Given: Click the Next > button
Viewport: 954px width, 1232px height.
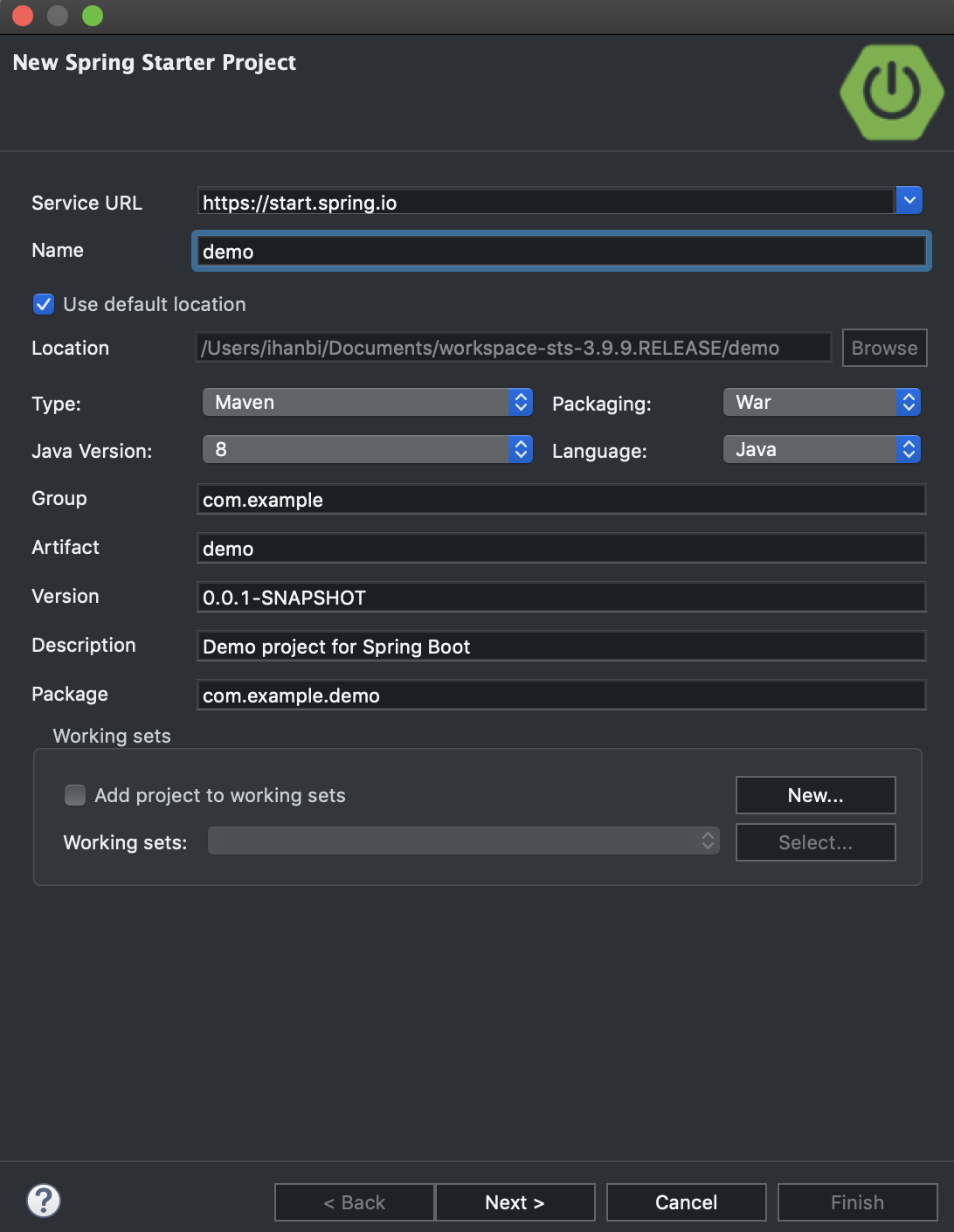Looking at the screenshot, I should pos(515,1202).
